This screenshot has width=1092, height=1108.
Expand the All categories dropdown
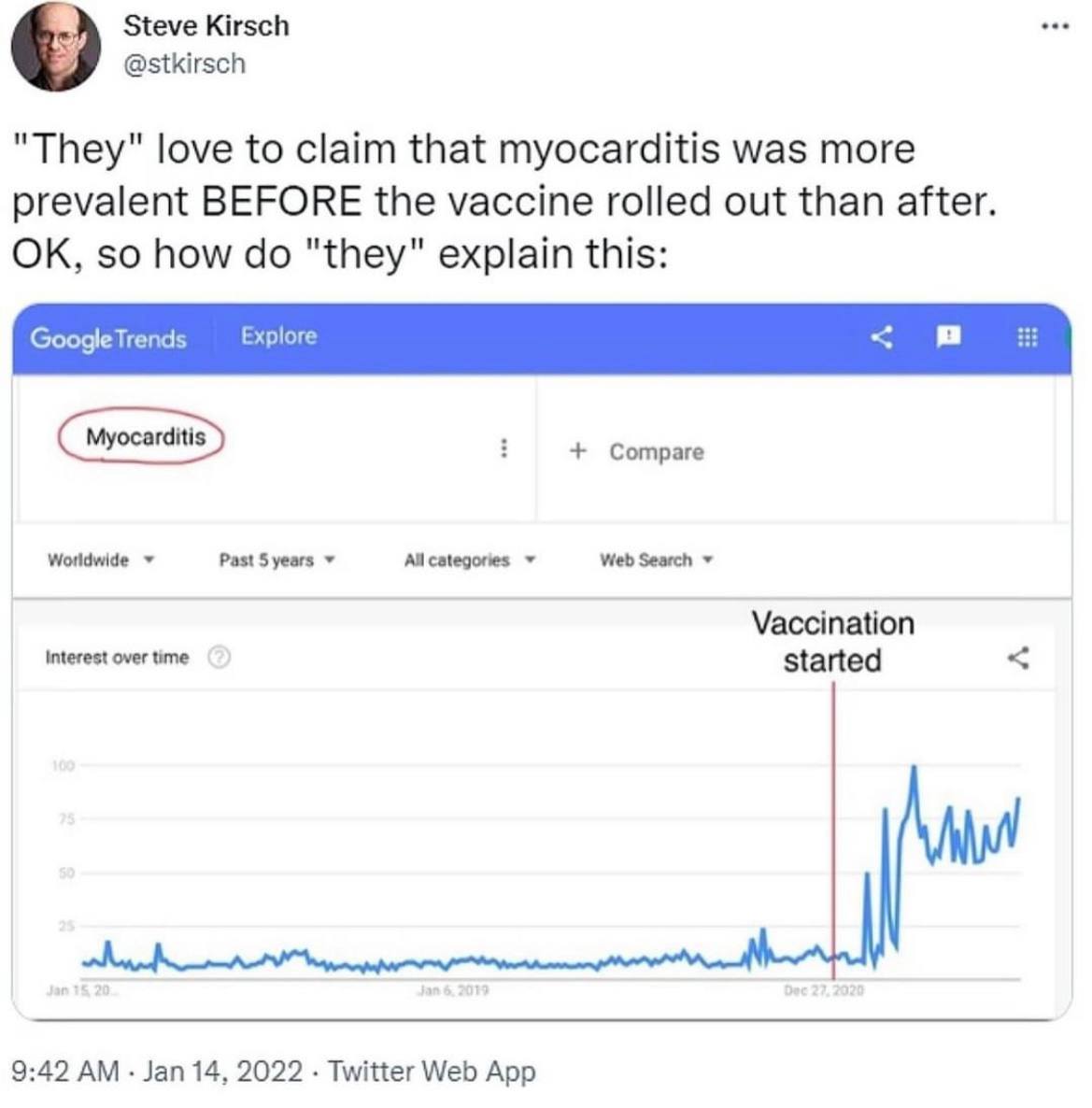(x=469, y=560)
